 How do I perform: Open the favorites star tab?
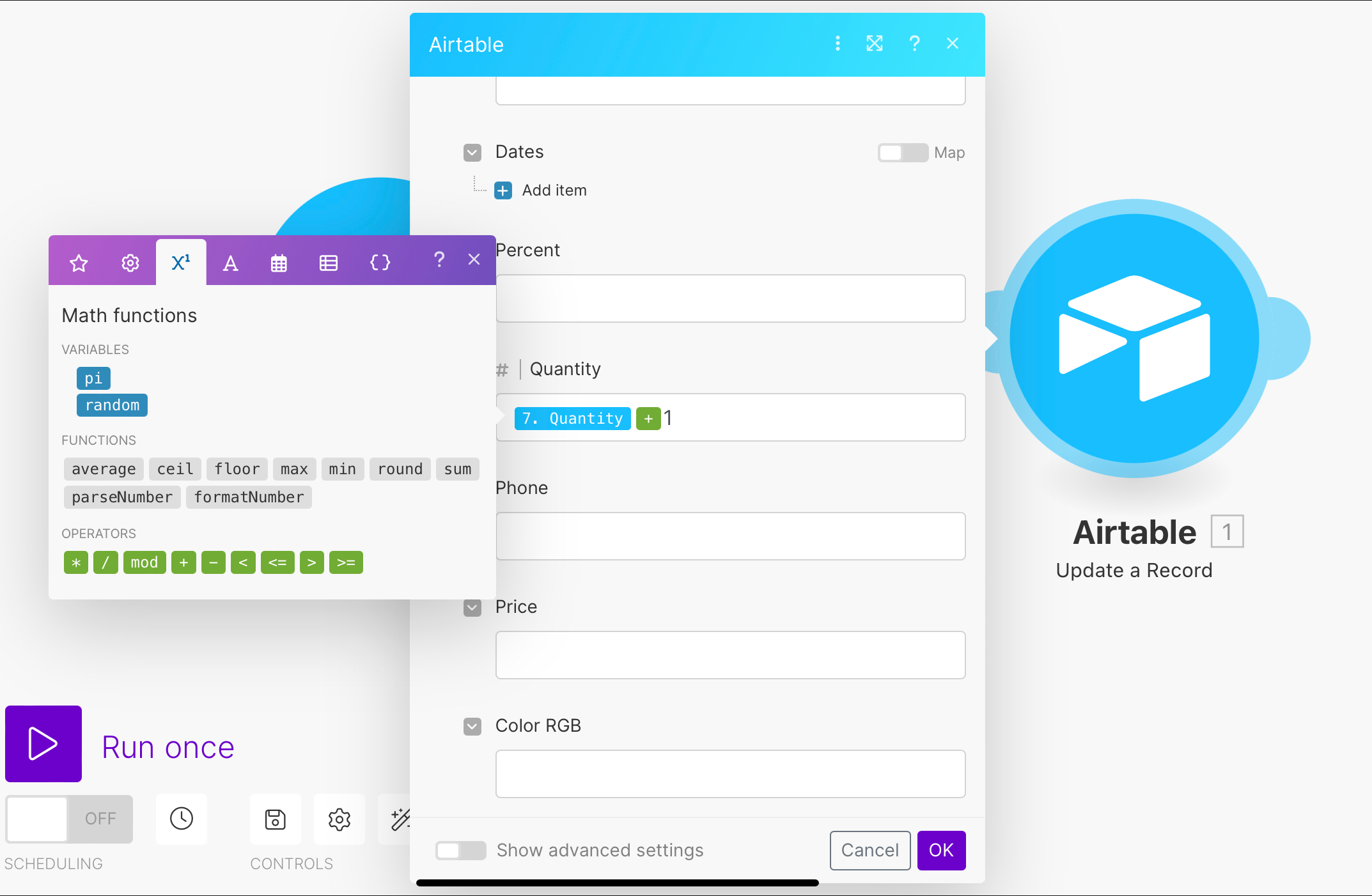pyautogui.click(x=79, y=263)
